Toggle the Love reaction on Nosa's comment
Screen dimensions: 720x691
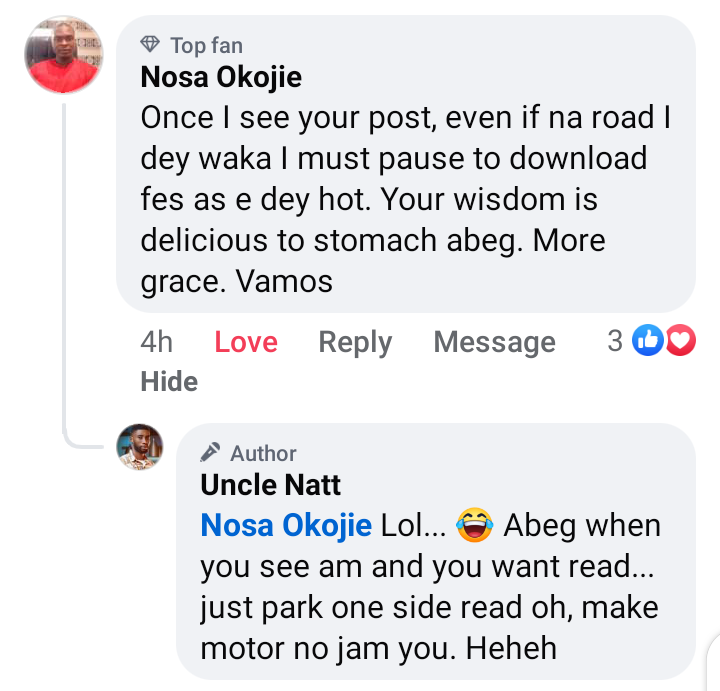tap(246, 342)
